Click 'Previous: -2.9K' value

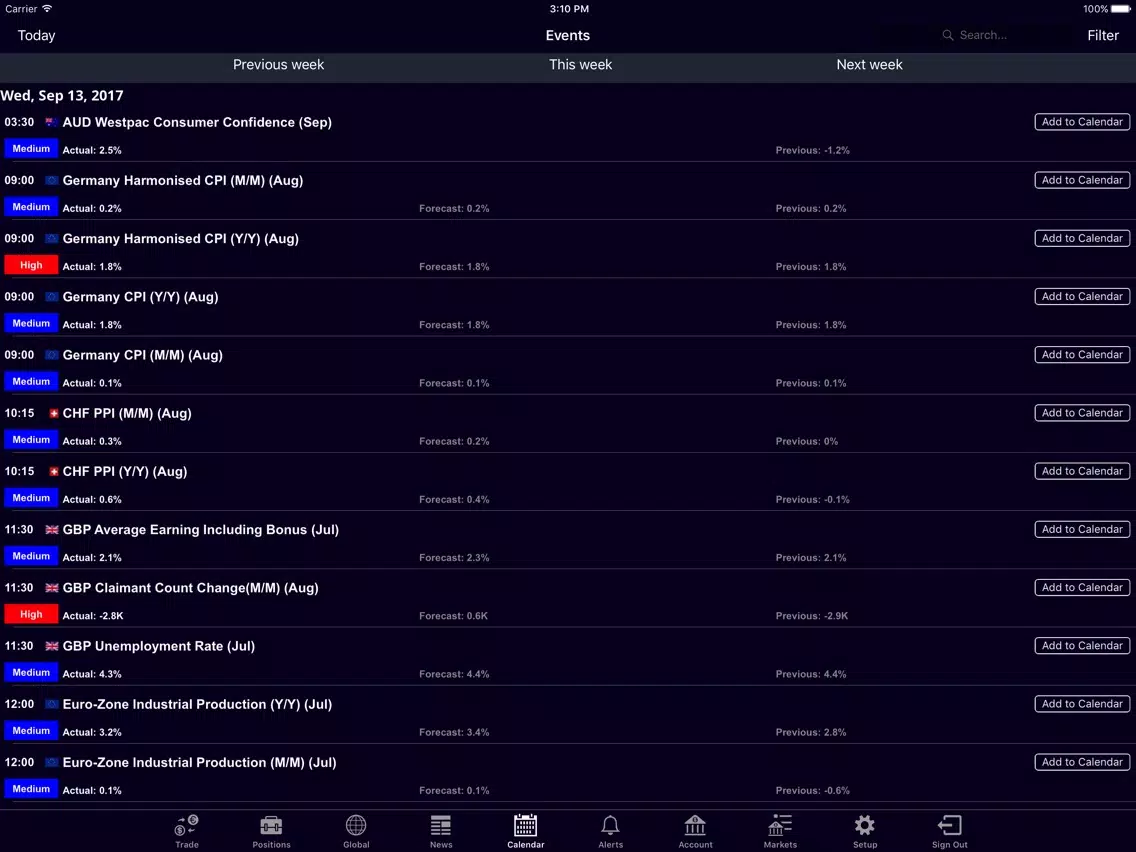pyautogui.click(x=811, y=616)
